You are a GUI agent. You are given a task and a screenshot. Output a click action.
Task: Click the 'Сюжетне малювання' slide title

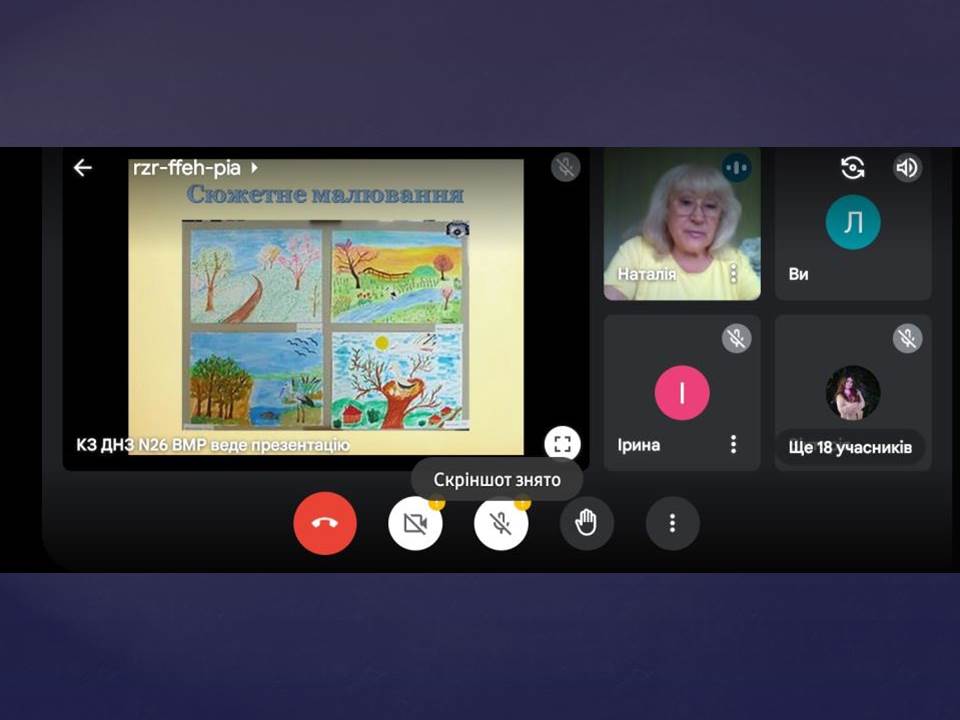(x=325, y=195)
